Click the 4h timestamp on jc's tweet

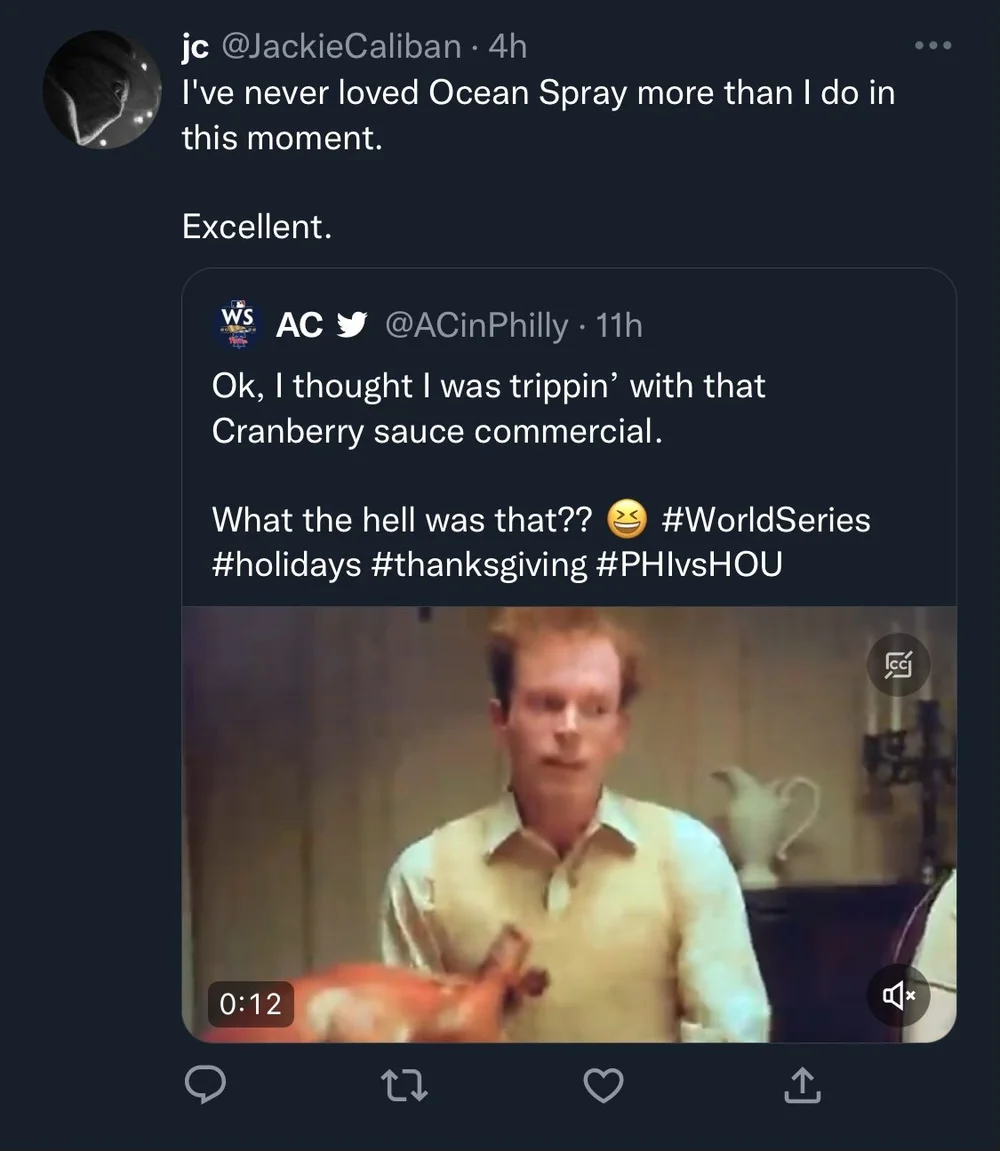click(507, 46)
